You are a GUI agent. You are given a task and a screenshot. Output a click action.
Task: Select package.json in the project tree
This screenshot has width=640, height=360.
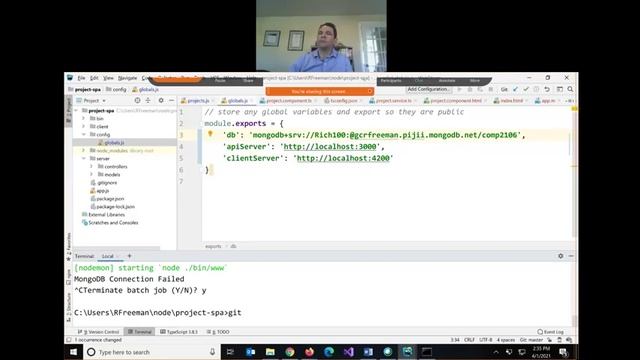(110, 199)
